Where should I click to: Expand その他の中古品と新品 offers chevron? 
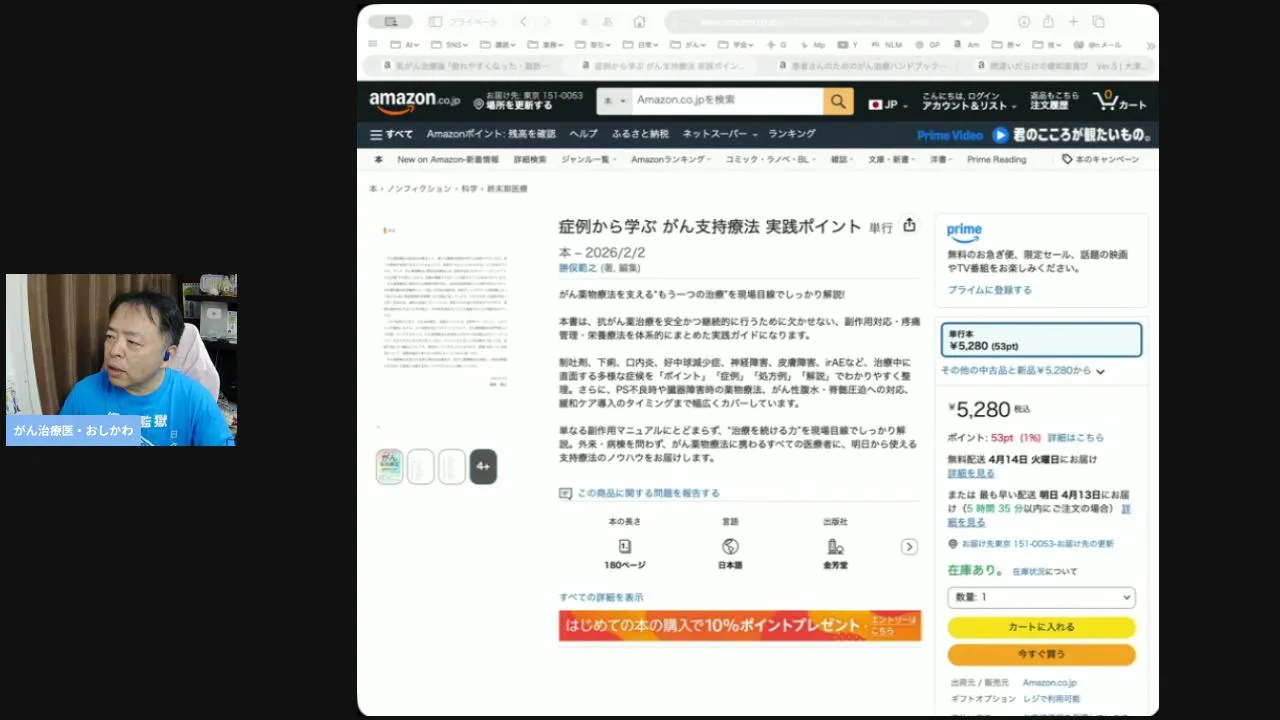tap(1100, 371)
